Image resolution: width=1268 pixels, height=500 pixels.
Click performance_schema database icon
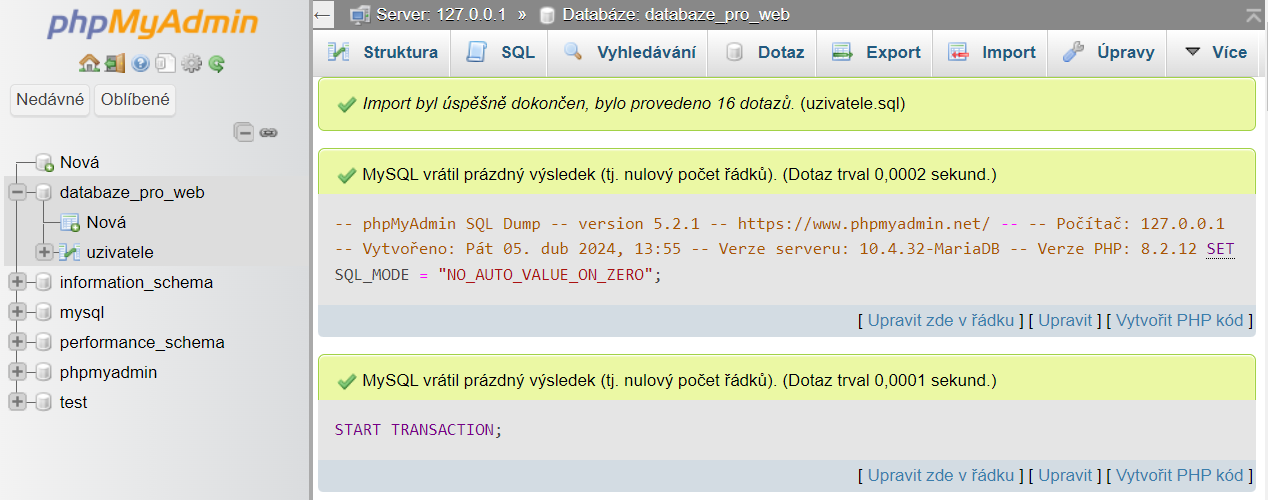pyautogui.click(x=43, y=342)
